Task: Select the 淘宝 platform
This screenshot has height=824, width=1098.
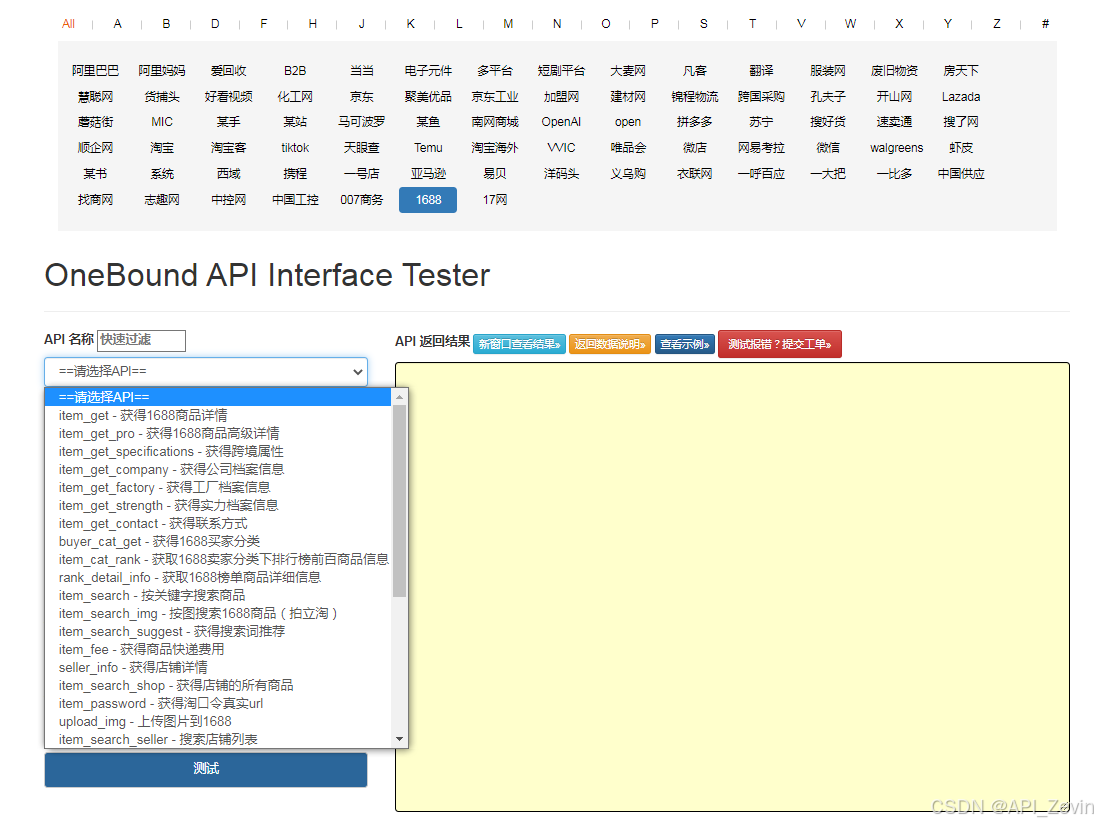Action: 162,148
